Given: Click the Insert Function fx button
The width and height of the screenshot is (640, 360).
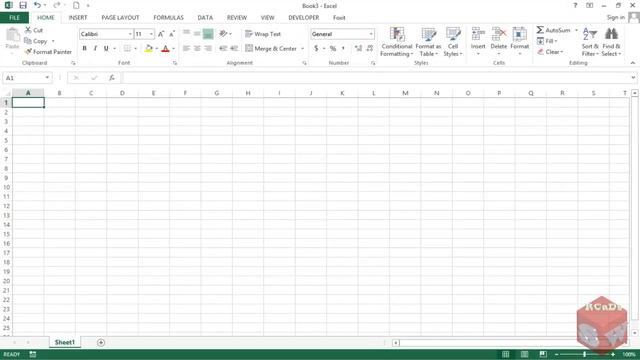Looking at the screenshot, I should (x=111, y=78).
